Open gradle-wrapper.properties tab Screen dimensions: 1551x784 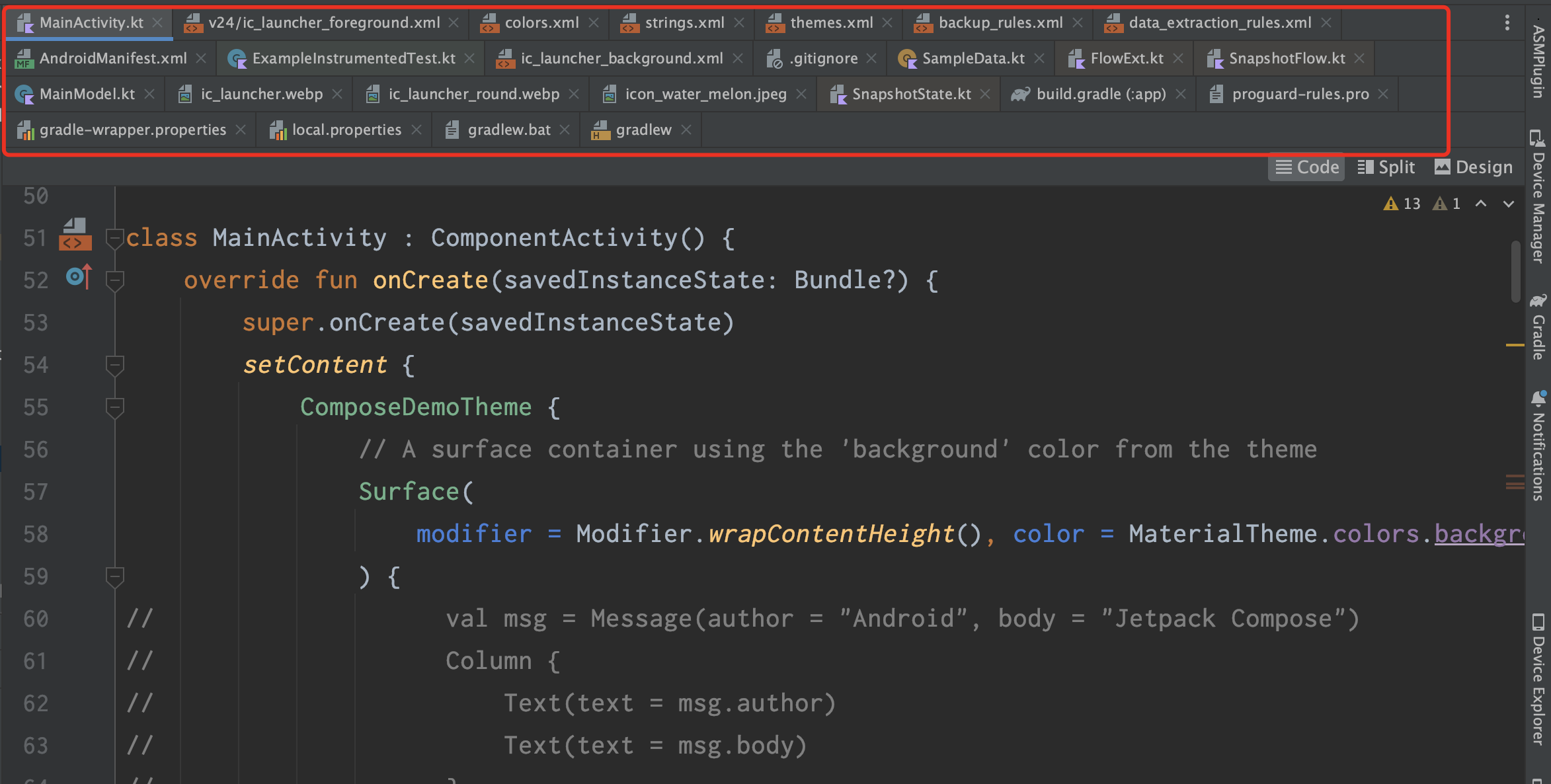(132, 130)
